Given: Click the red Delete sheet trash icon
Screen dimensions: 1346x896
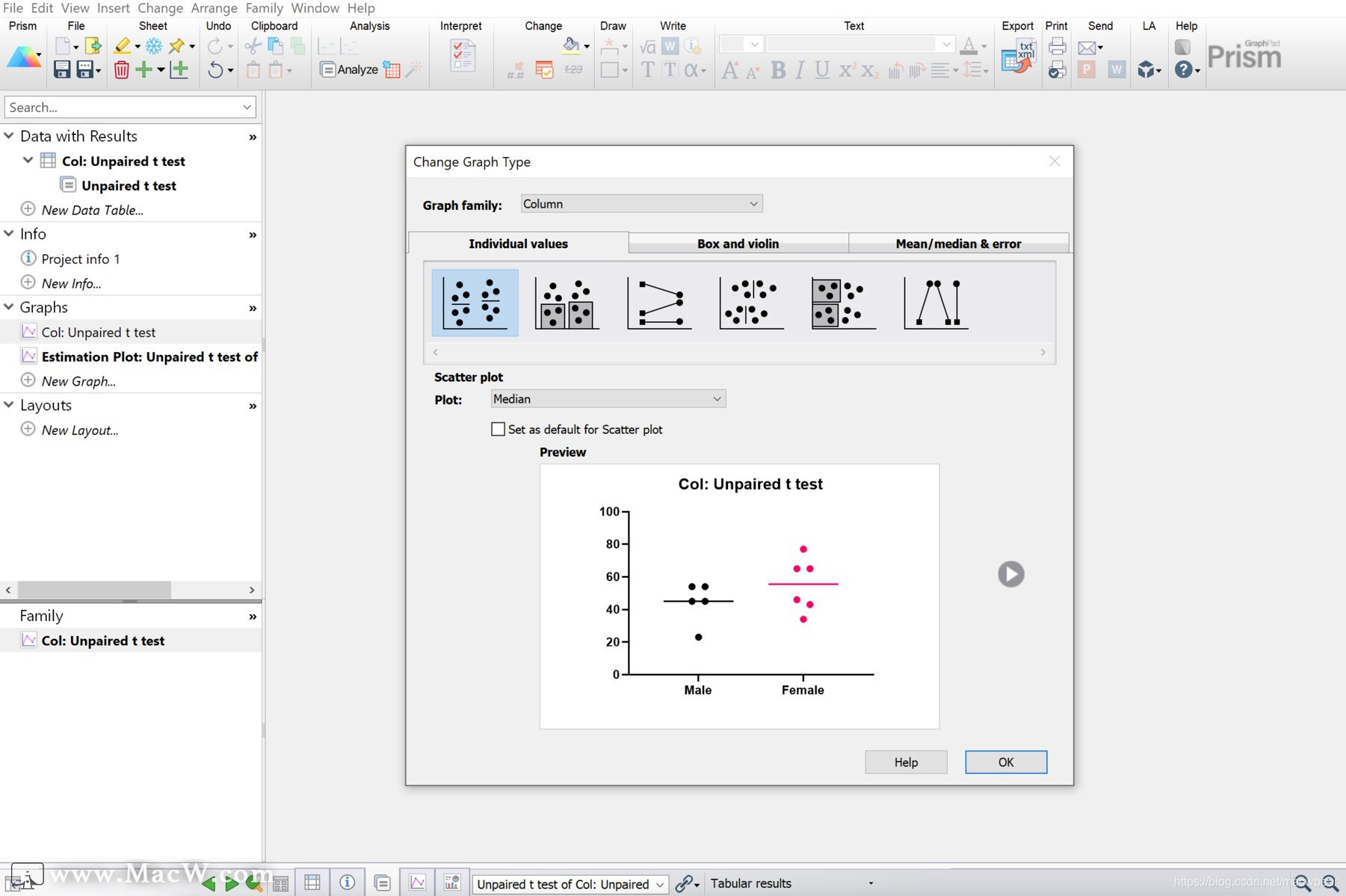Looking at the screenshot, I should coord(121,69).
